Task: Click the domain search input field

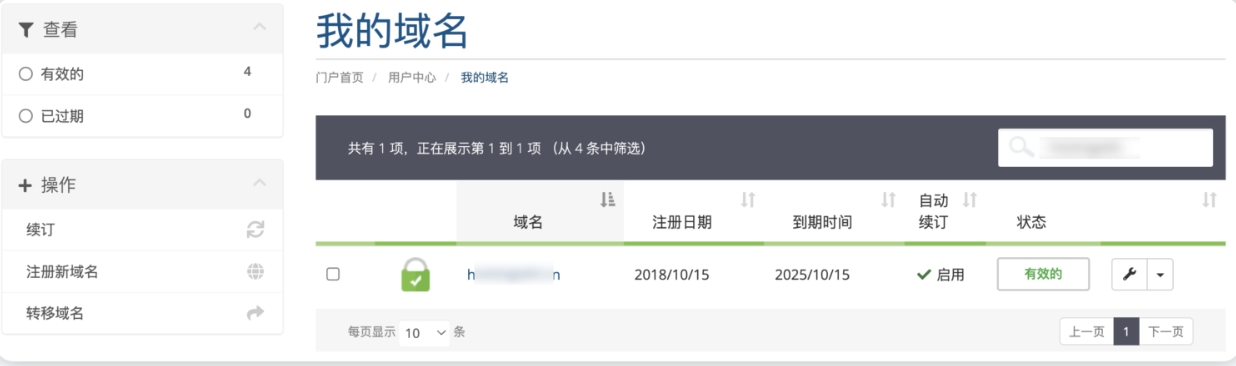Action: [1105, 148]
